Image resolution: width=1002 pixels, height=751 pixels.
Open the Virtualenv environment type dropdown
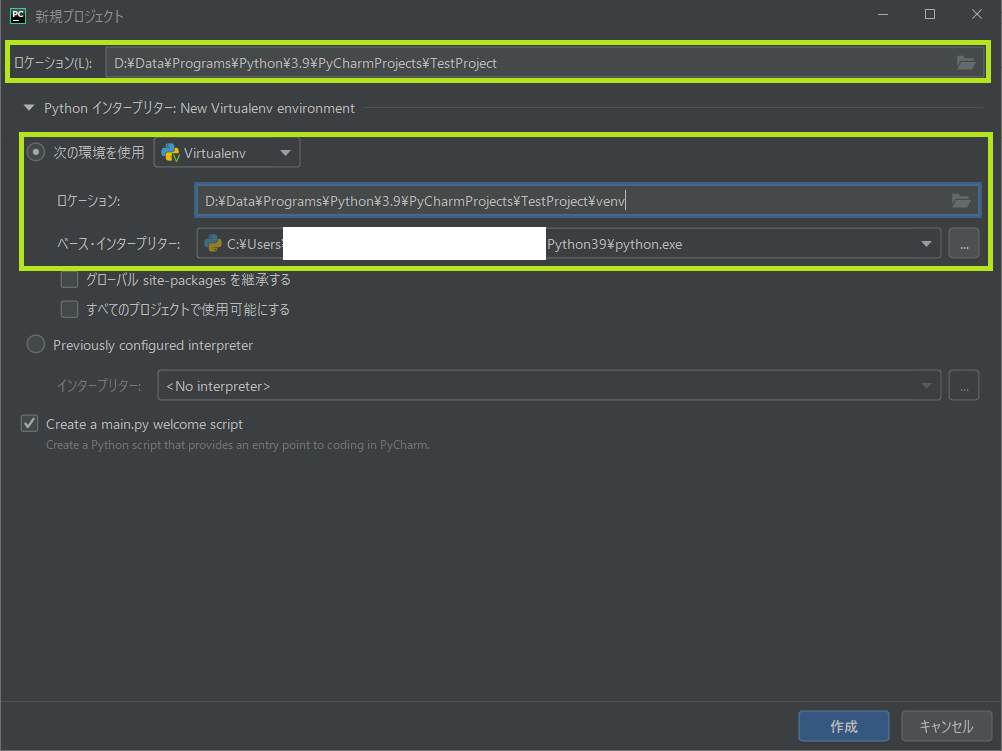227,153
